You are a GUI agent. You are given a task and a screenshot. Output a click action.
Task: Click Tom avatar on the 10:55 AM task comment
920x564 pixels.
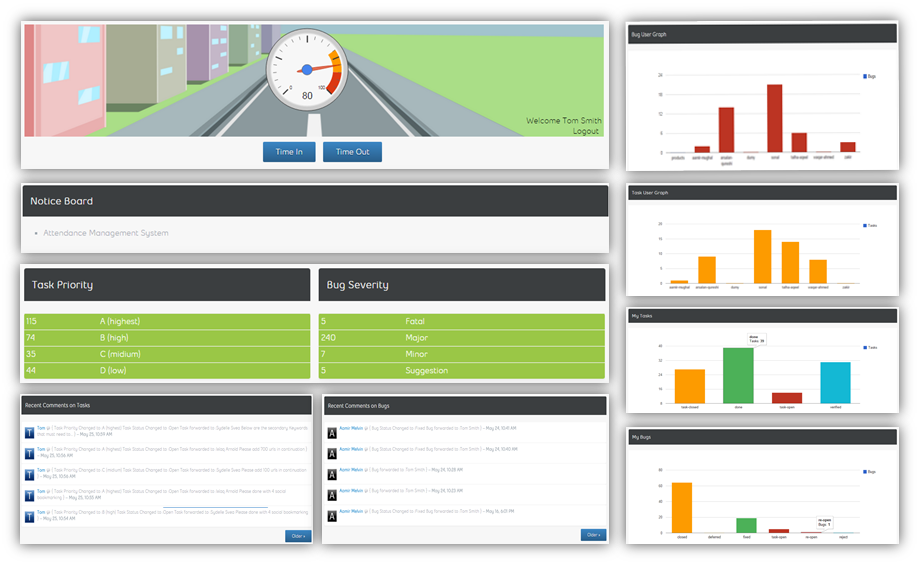[x=29, y=496]
